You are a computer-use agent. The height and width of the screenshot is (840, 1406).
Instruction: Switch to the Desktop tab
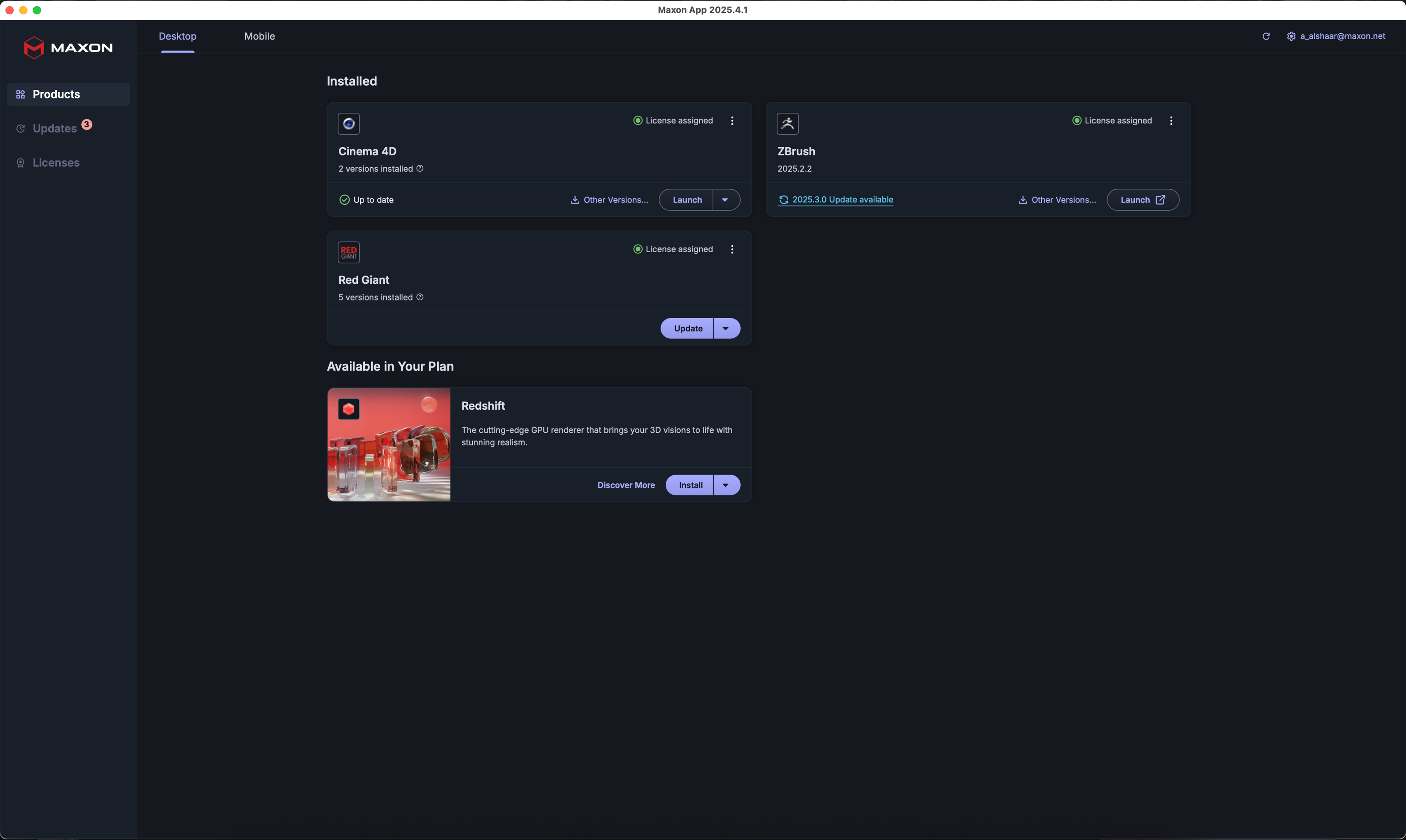coord(177,36)
